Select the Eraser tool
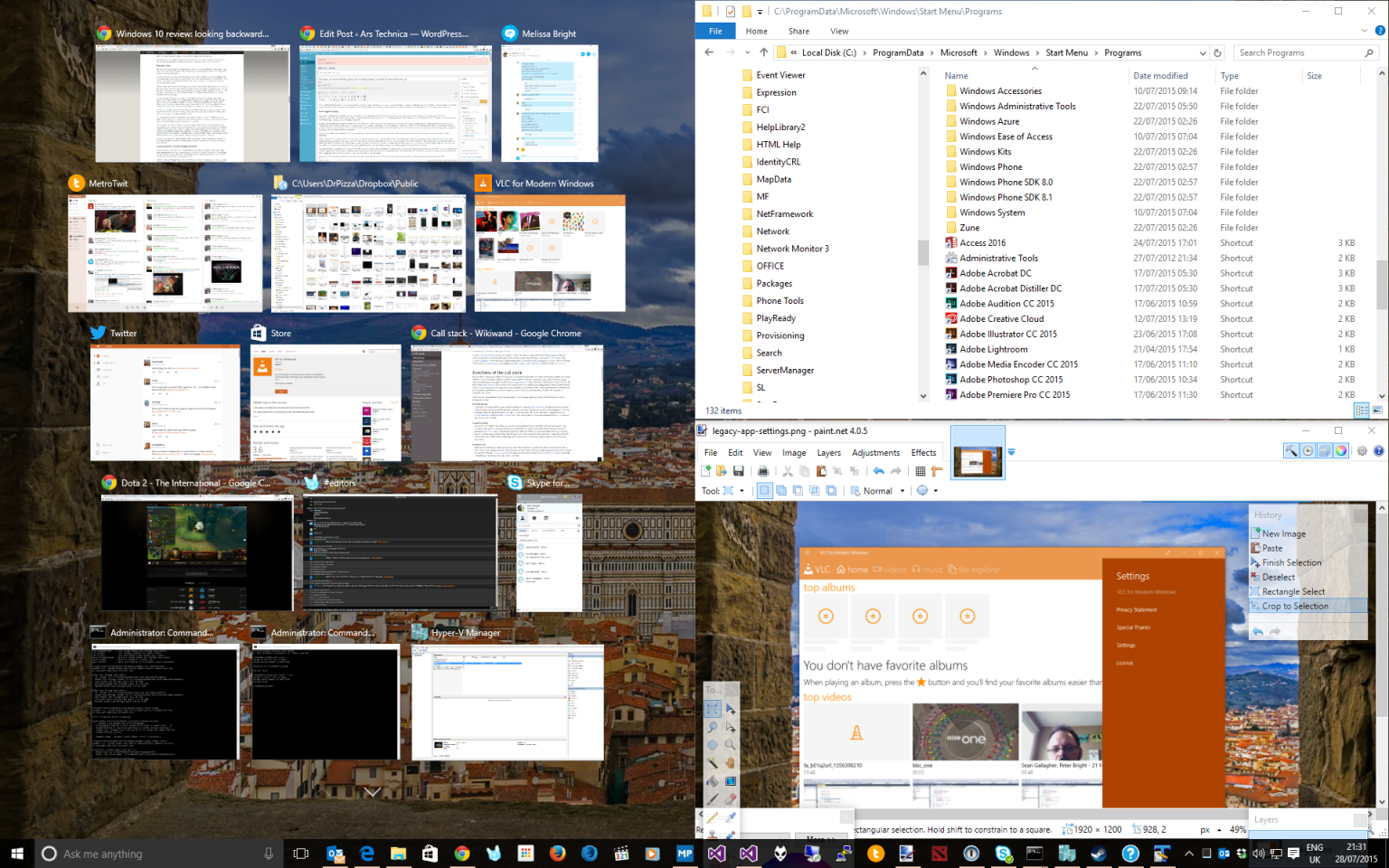The image size is (1389, 868). tap(731, 797)
